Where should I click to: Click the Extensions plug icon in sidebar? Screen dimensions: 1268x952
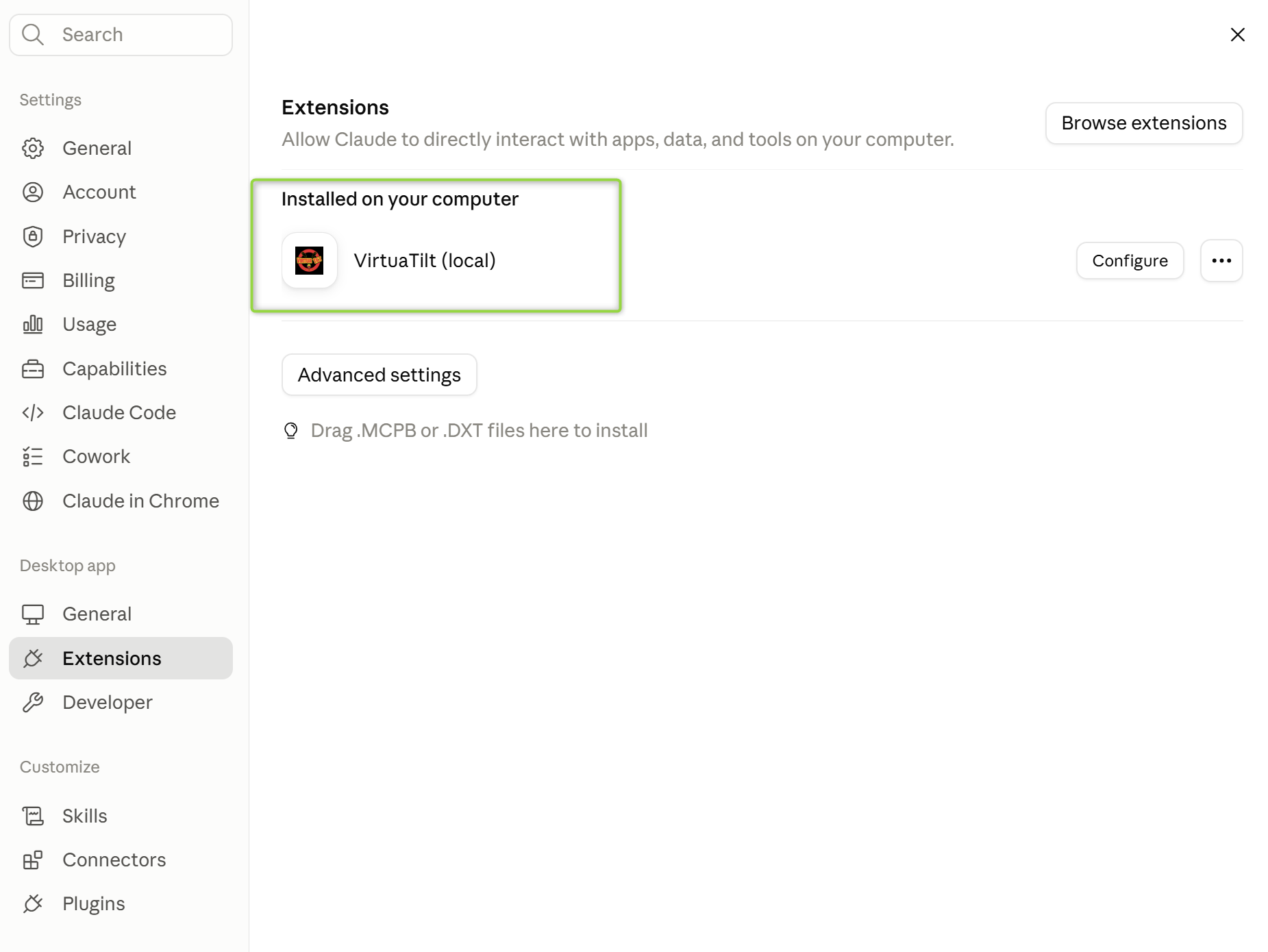pos(33,658)
